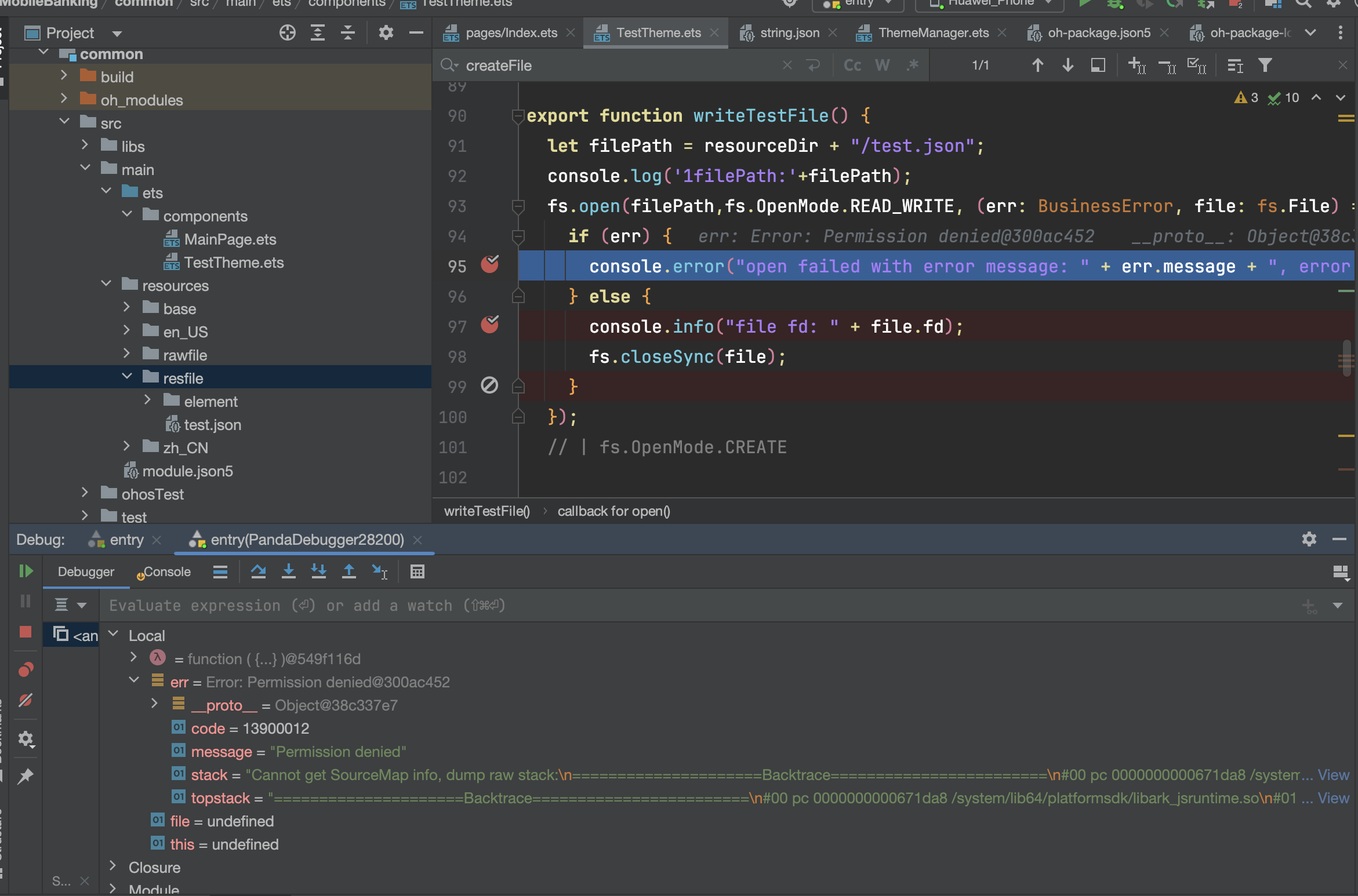Click the invalid breakpoint on line 99

coord(490,385)
